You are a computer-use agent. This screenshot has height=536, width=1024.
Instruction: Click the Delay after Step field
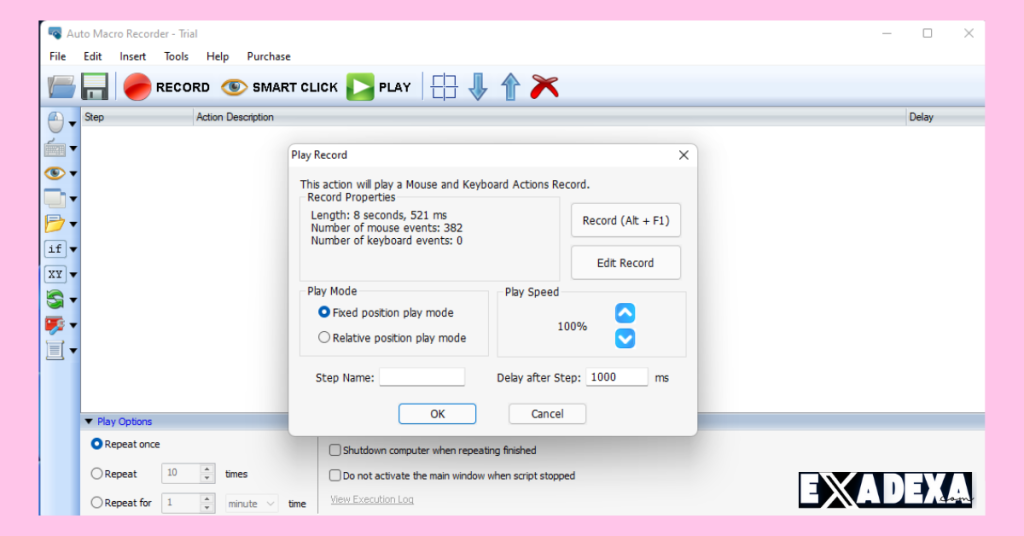(x=616, y=377)
